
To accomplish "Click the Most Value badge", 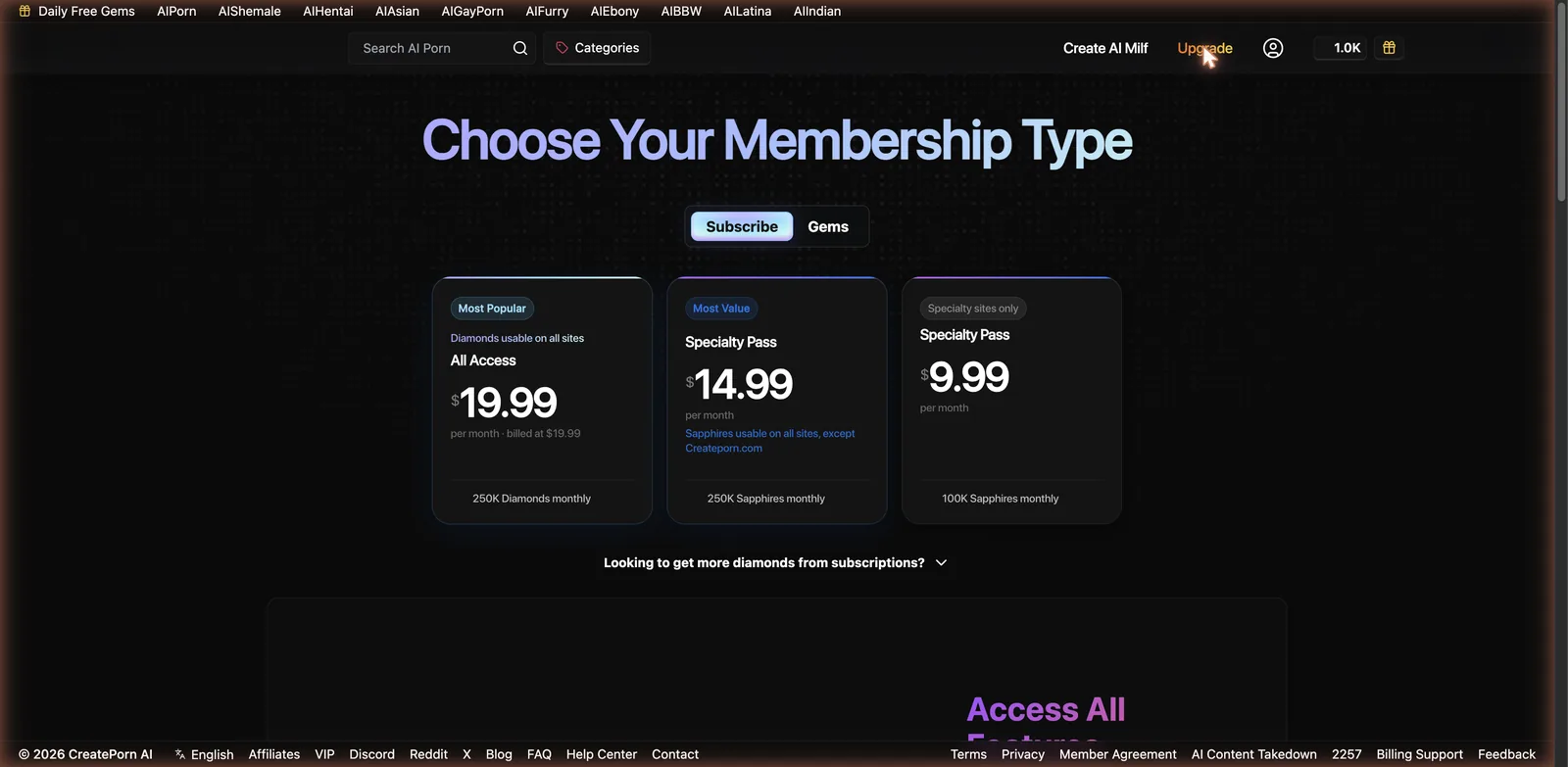I will pos(721,309).
